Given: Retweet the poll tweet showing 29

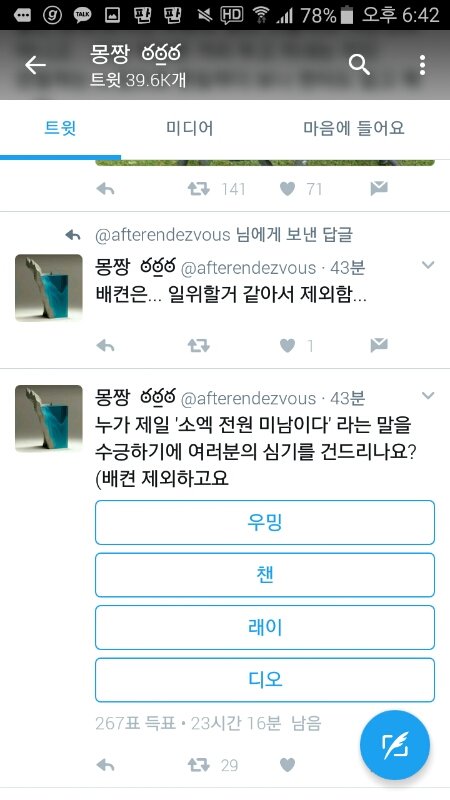Looking at the screenshot, I should pyautogui.click(x=198, y=764).
